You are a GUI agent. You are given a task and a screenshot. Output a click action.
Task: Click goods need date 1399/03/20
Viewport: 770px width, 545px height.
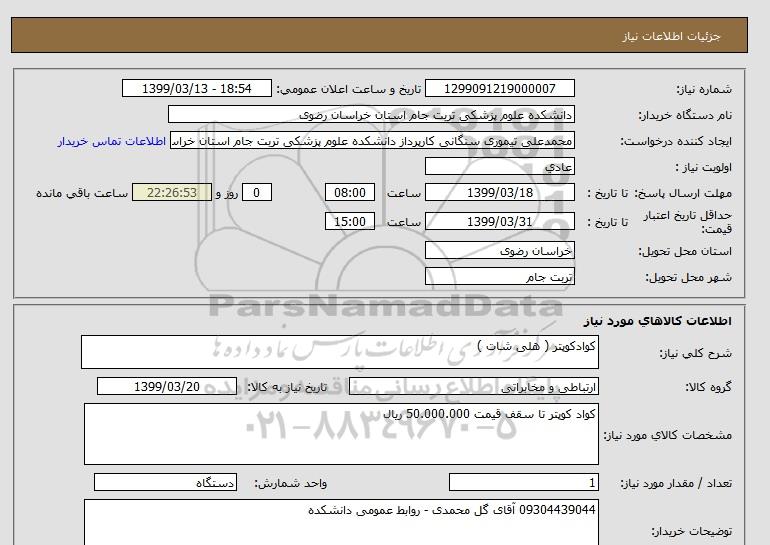click(167, 386)
